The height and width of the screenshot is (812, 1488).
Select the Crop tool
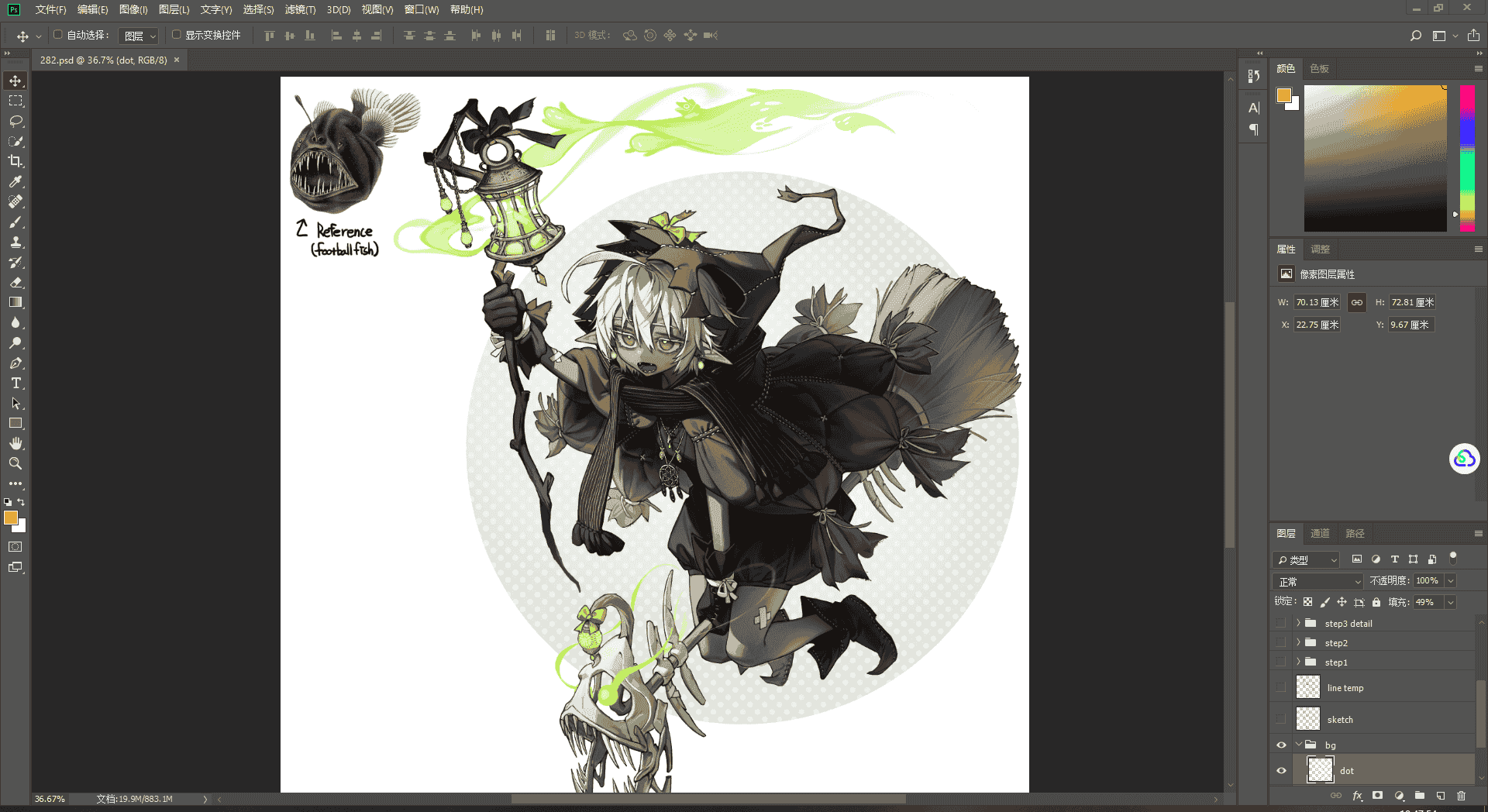pos(15,161)
